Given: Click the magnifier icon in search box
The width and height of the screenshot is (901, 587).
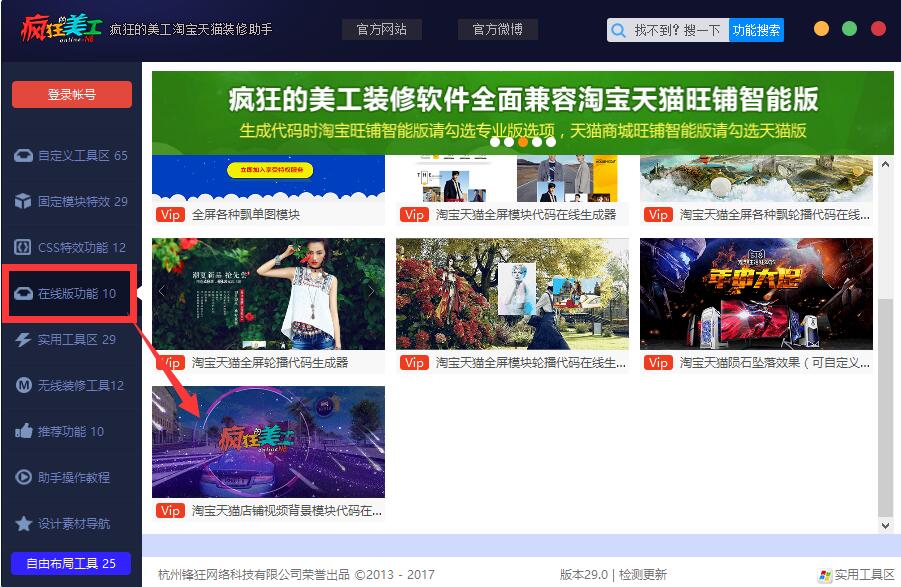Looking at the screenshot, I should (618, 30).
